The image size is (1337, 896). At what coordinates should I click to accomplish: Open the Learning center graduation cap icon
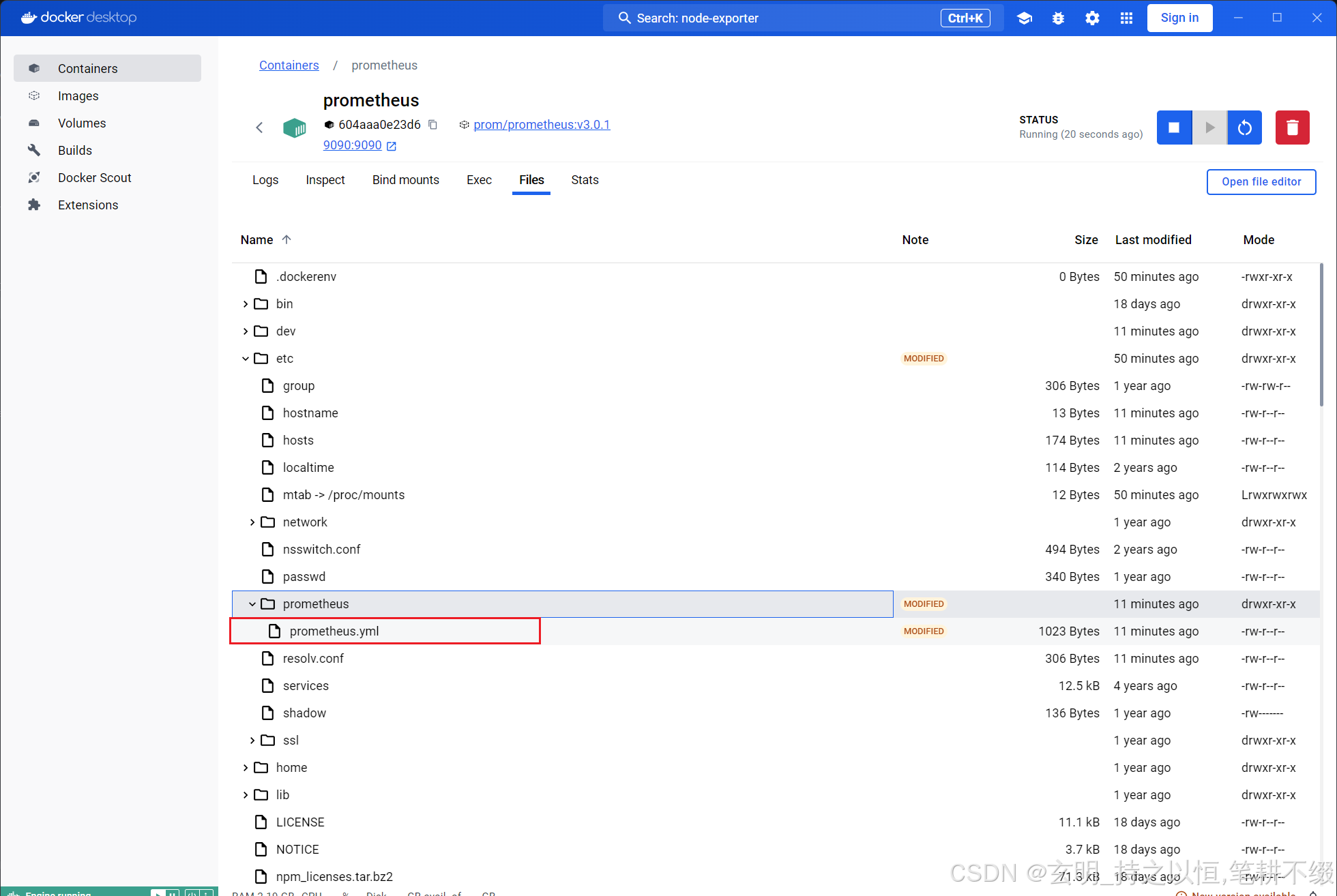pos(1024,18)
